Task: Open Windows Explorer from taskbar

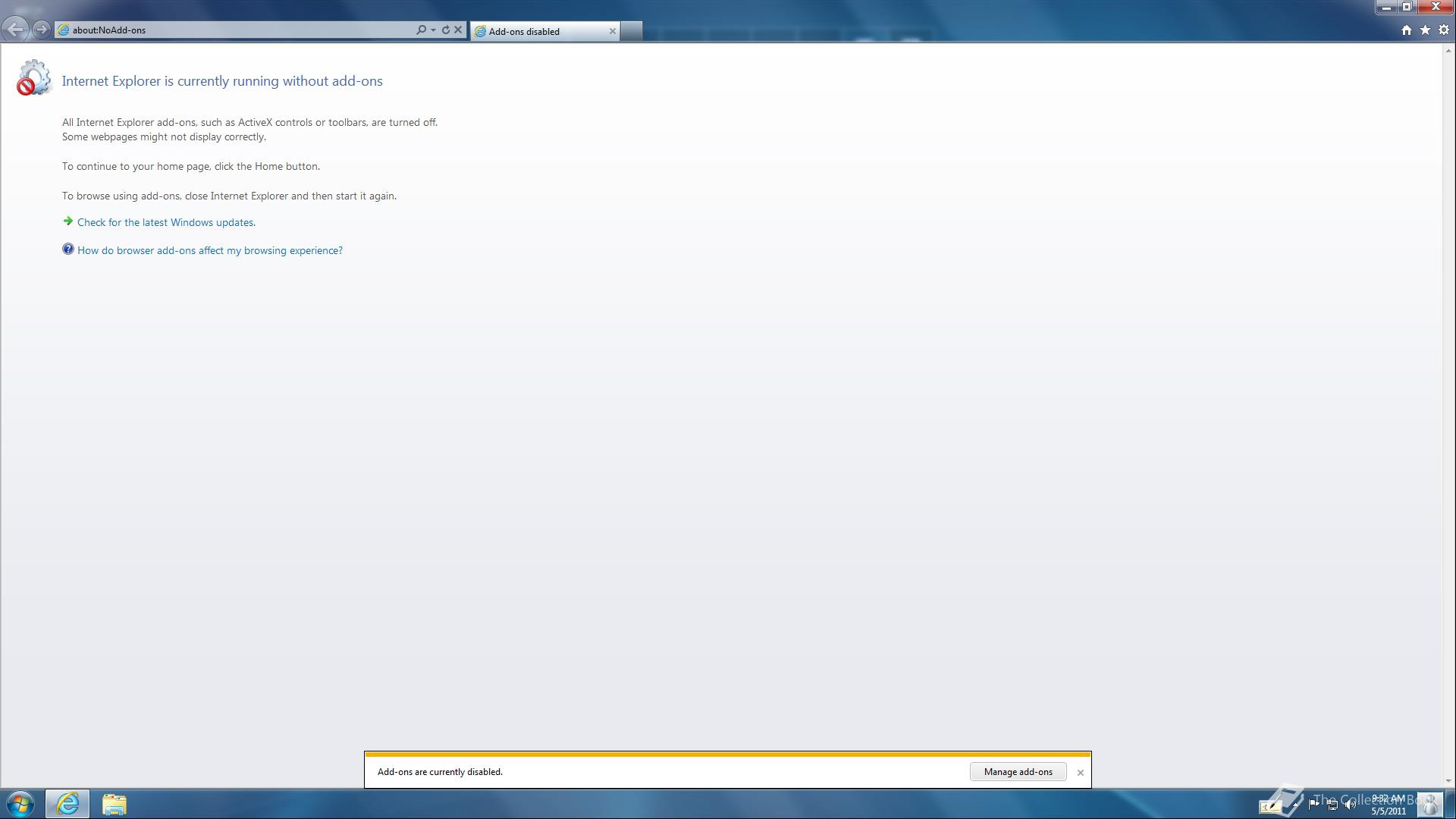Action: (x=114, y=804)
